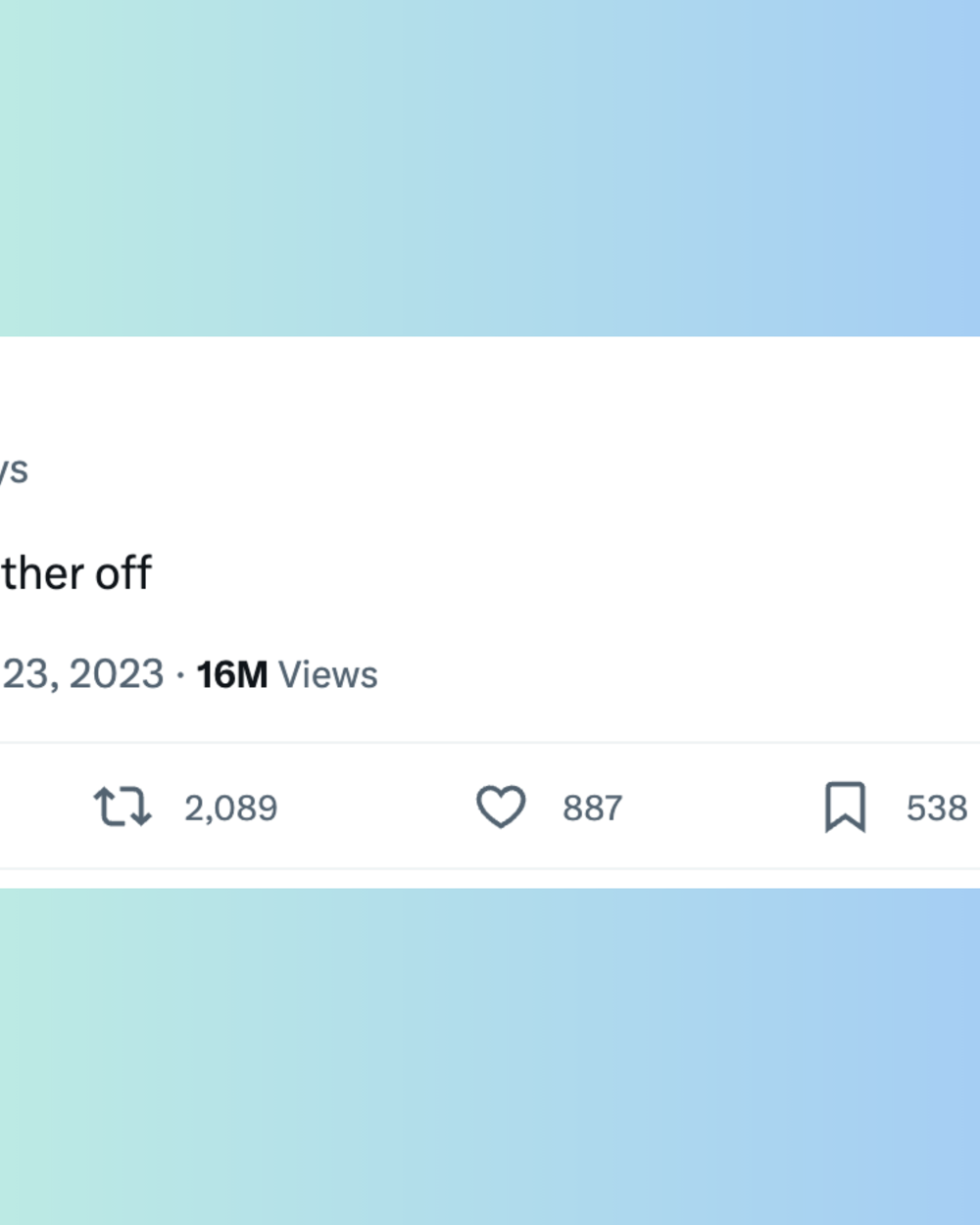Screen dimensions: 980x1225
Task: Select the 887 likes count
Action: (592, 808)
